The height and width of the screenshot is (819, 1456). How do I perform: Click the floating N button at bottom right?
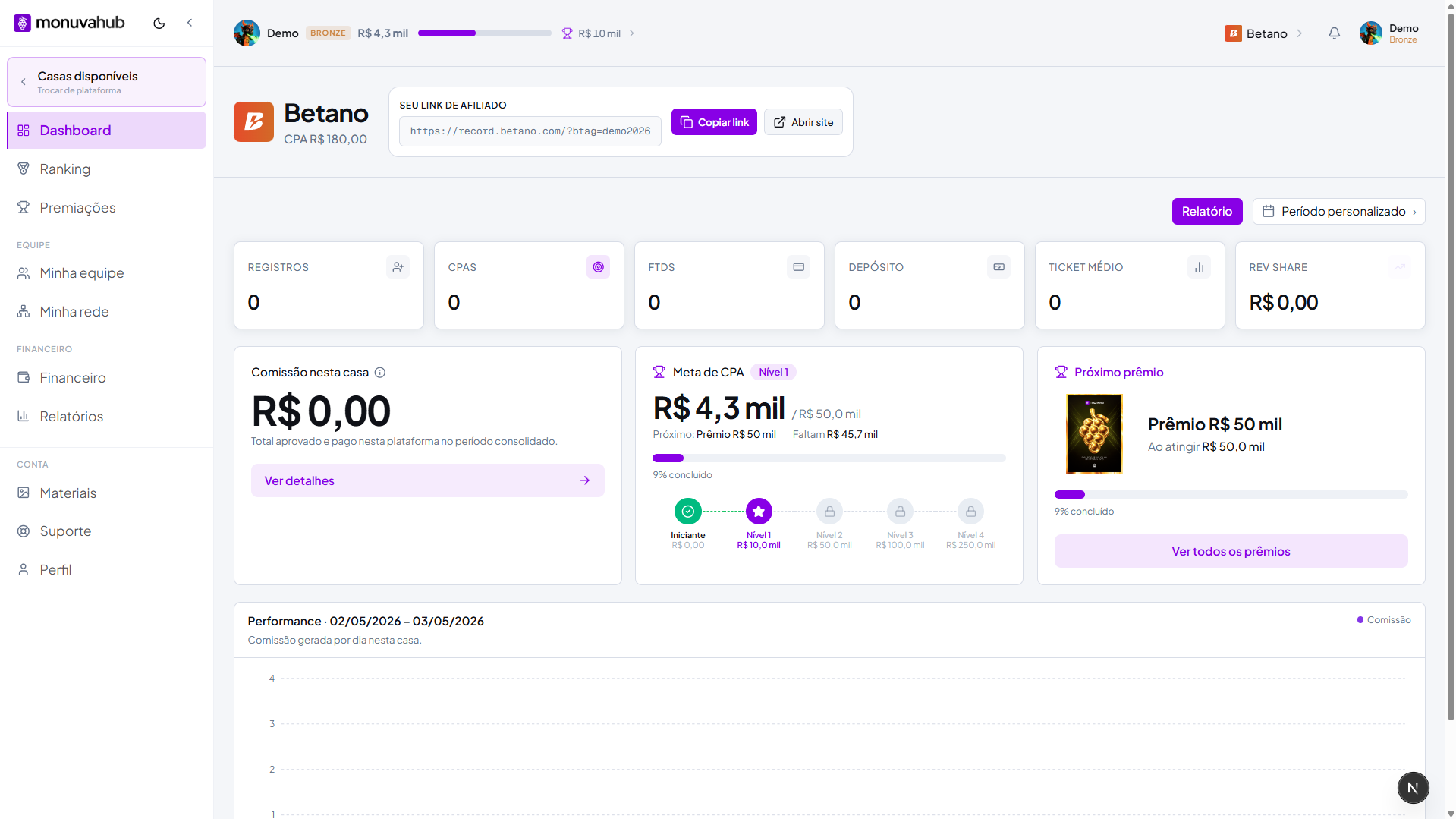(1413, 788)
